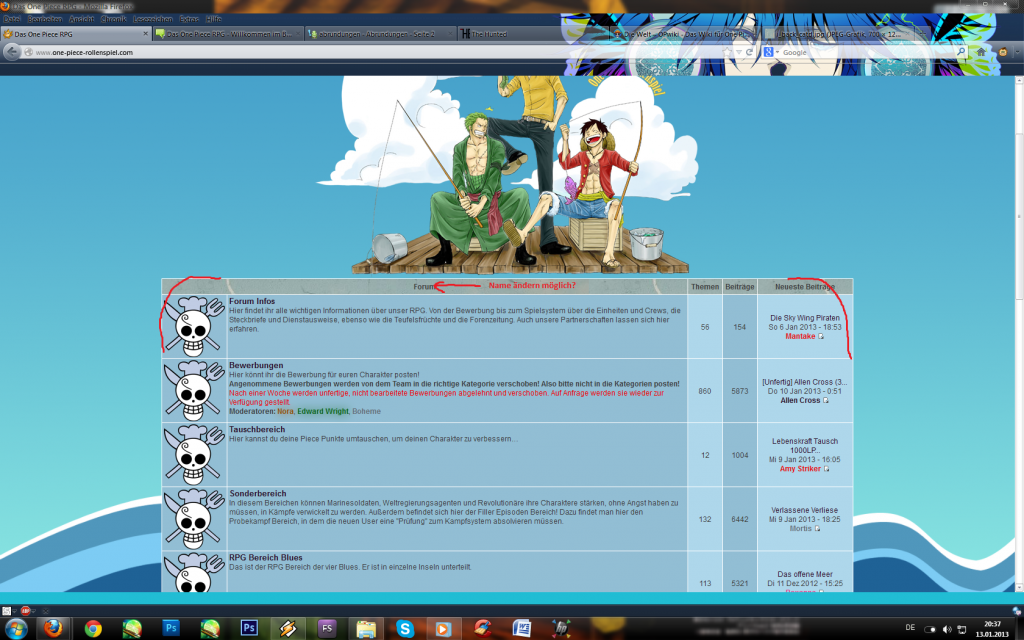This screenshot has height=640, width=1024.
Task: Open latest post 'Lebenskraft Tausch 1000LP...'
Action: click(x=805, y=446)
